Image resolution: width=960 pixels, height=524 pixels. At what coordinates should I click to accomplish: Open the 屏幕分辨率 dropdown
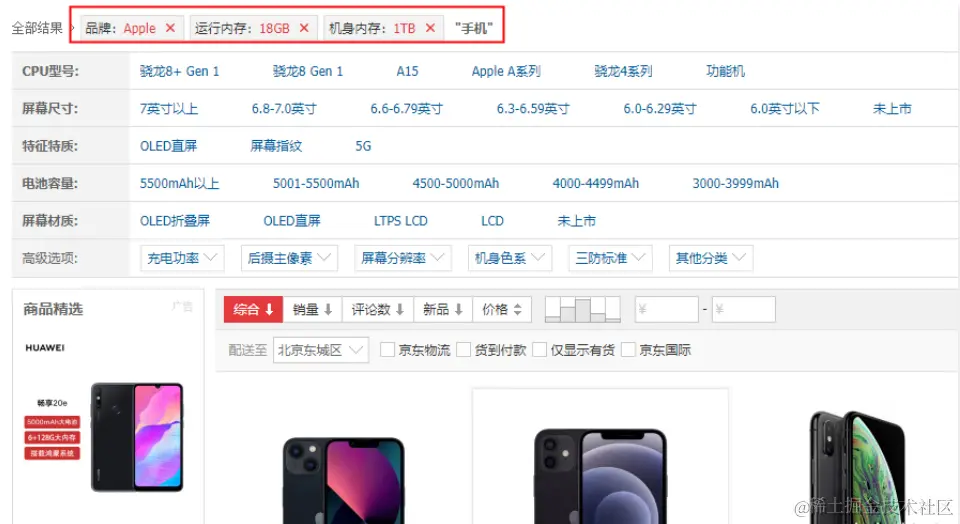click(402, 258)
